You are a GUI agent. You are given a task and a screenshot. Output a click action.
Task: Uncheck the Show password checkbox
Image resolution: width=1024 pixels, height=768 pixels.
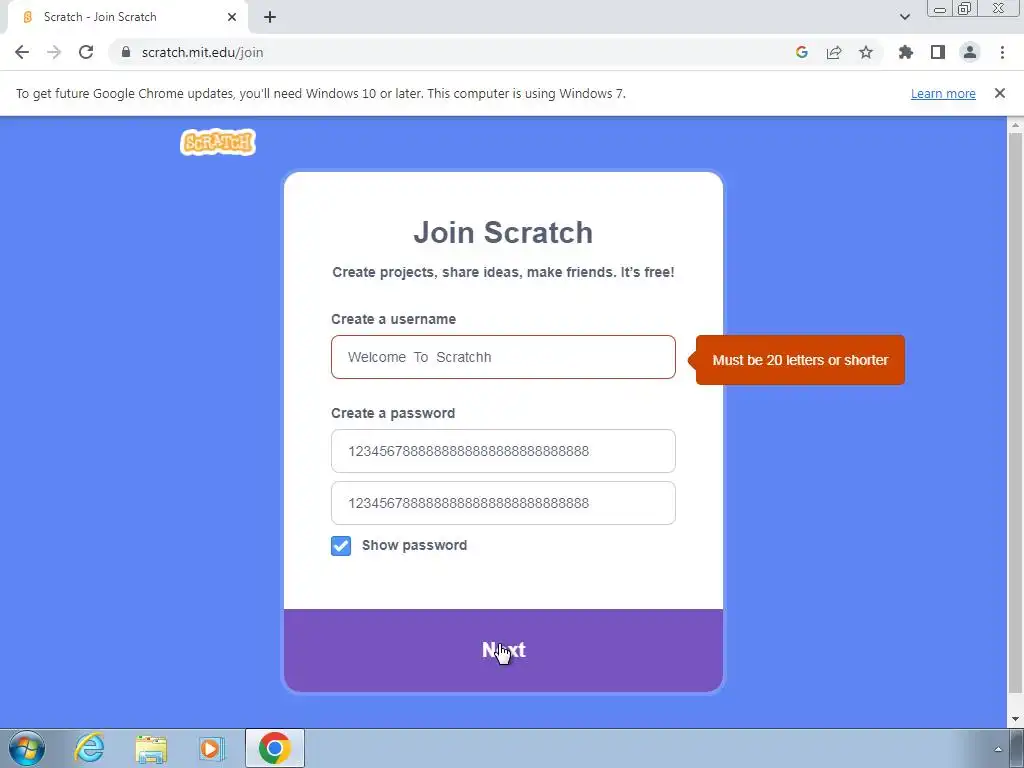point(341,545)
